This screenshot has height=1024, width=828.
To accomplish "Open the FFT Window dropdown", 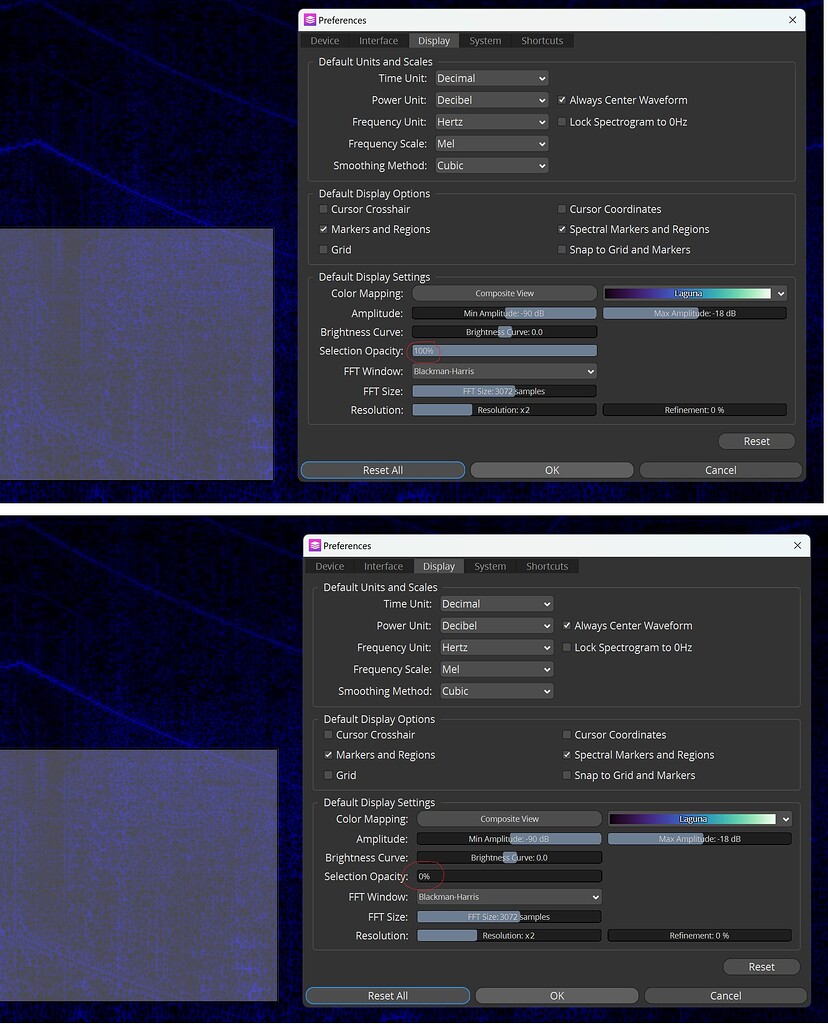I will click(x=504, y=371).
